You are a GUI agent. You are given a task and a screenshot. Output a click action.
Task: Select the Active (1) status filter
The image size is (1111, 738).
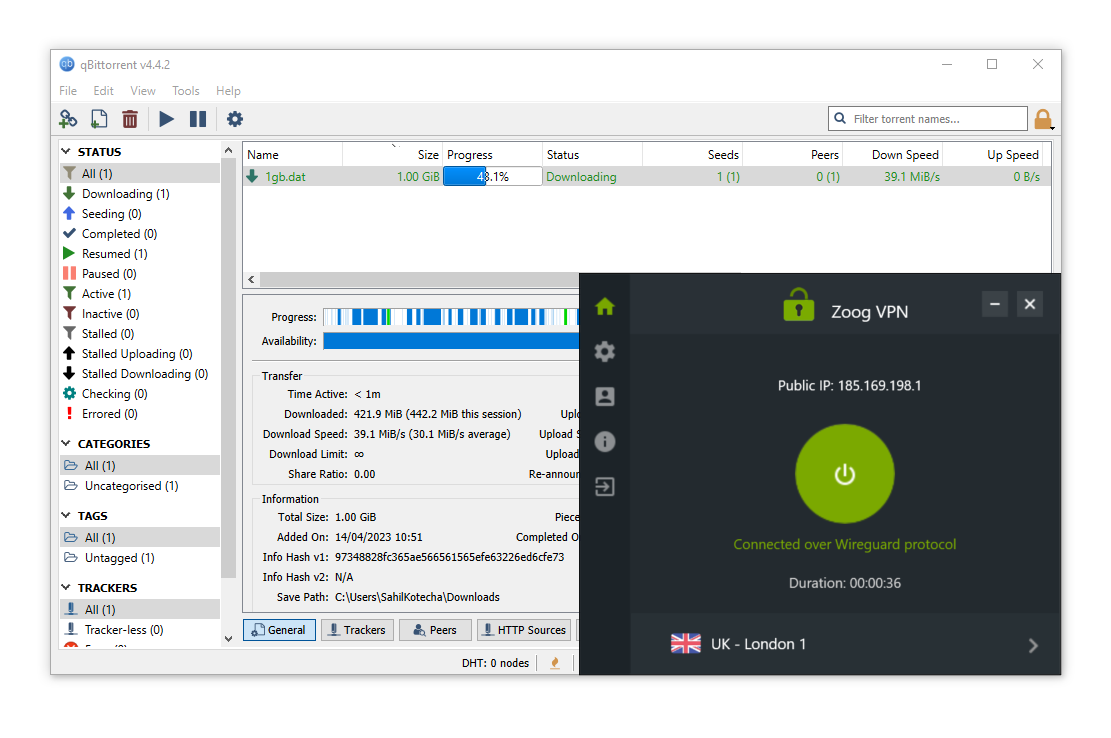point(140,293)
